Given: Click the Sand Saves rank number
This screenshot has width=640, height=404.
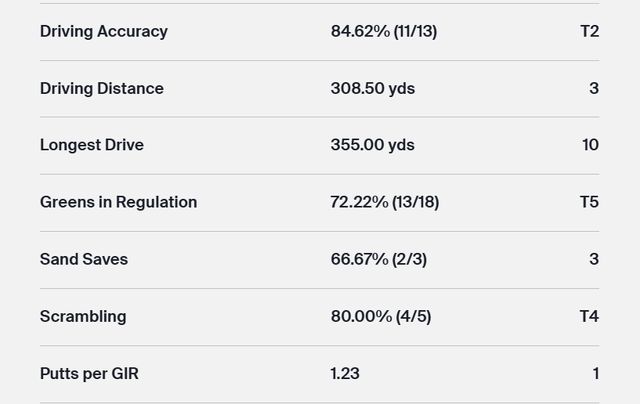Looking at the screenshot, I should (x=594, y=259).
